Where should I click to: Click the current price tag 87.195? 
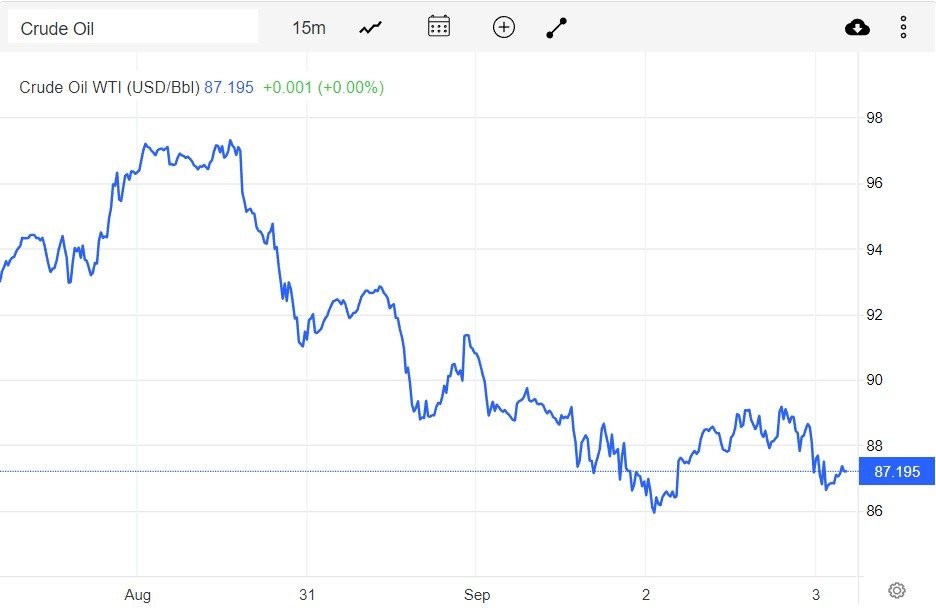tap(896, 471)
